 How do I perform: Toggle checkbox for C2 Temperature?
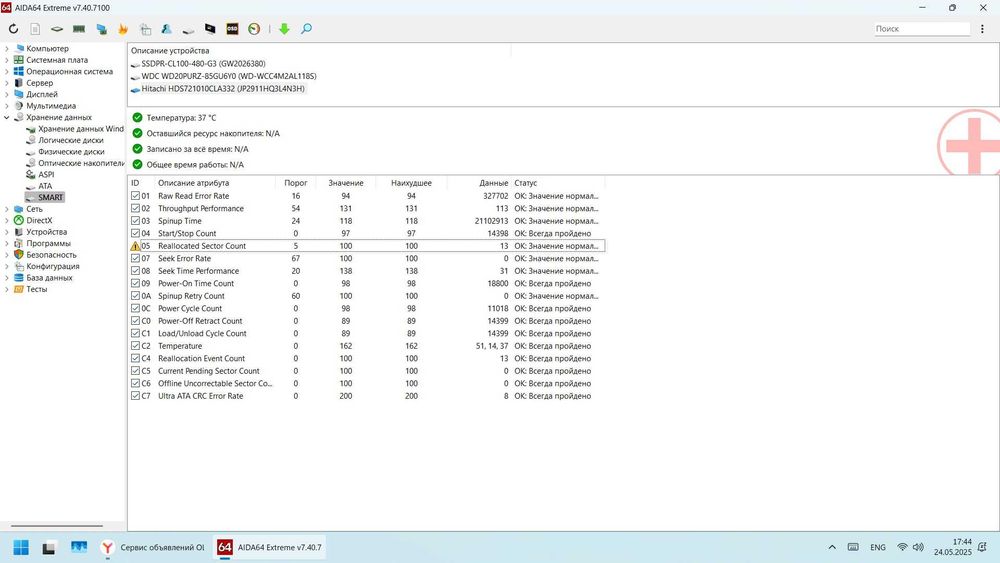(135, 346)
